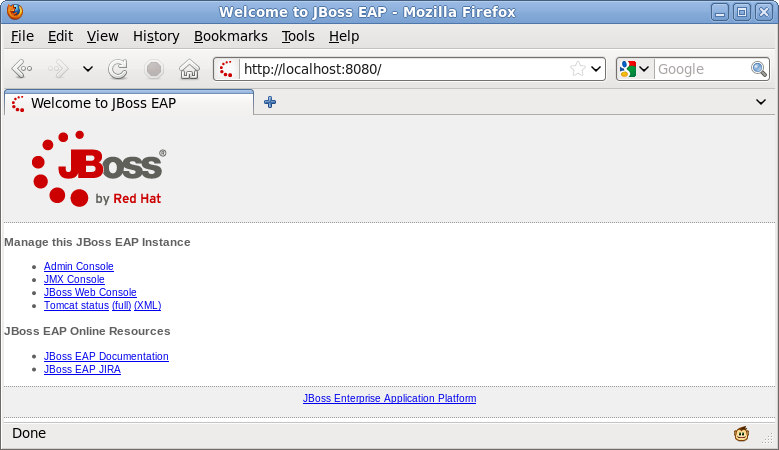This screenshot has height=450, width=779.
Task: Close the Firefox window
Action: click(764, 12)
